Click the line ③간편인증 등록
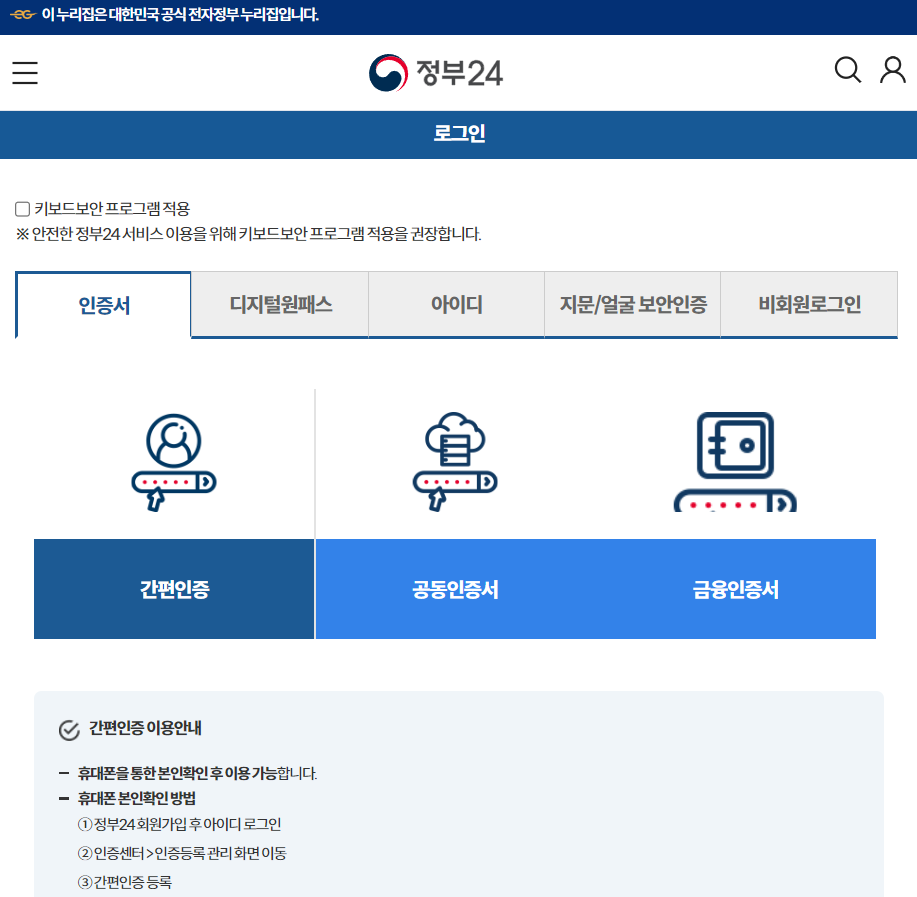 [x=125, y=882]
